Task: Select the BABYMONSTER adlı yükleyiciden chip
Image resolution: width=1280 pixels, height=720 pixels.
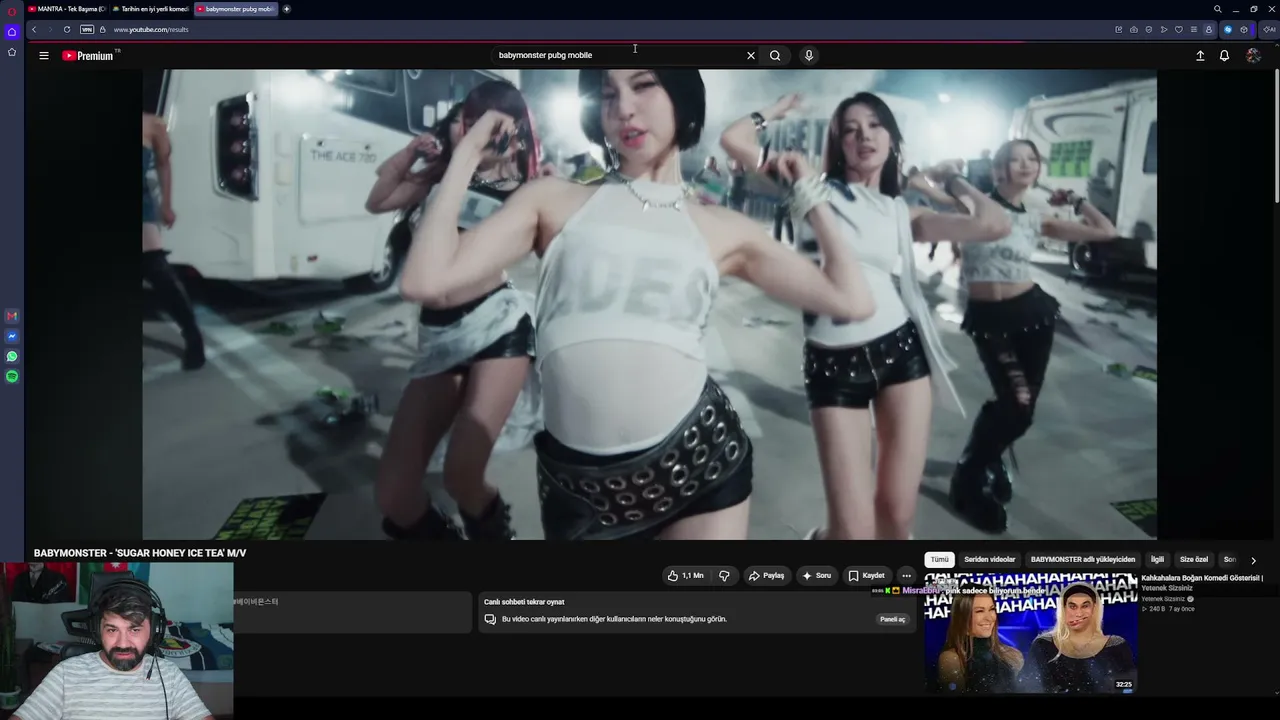Action: coord(1083,560)
